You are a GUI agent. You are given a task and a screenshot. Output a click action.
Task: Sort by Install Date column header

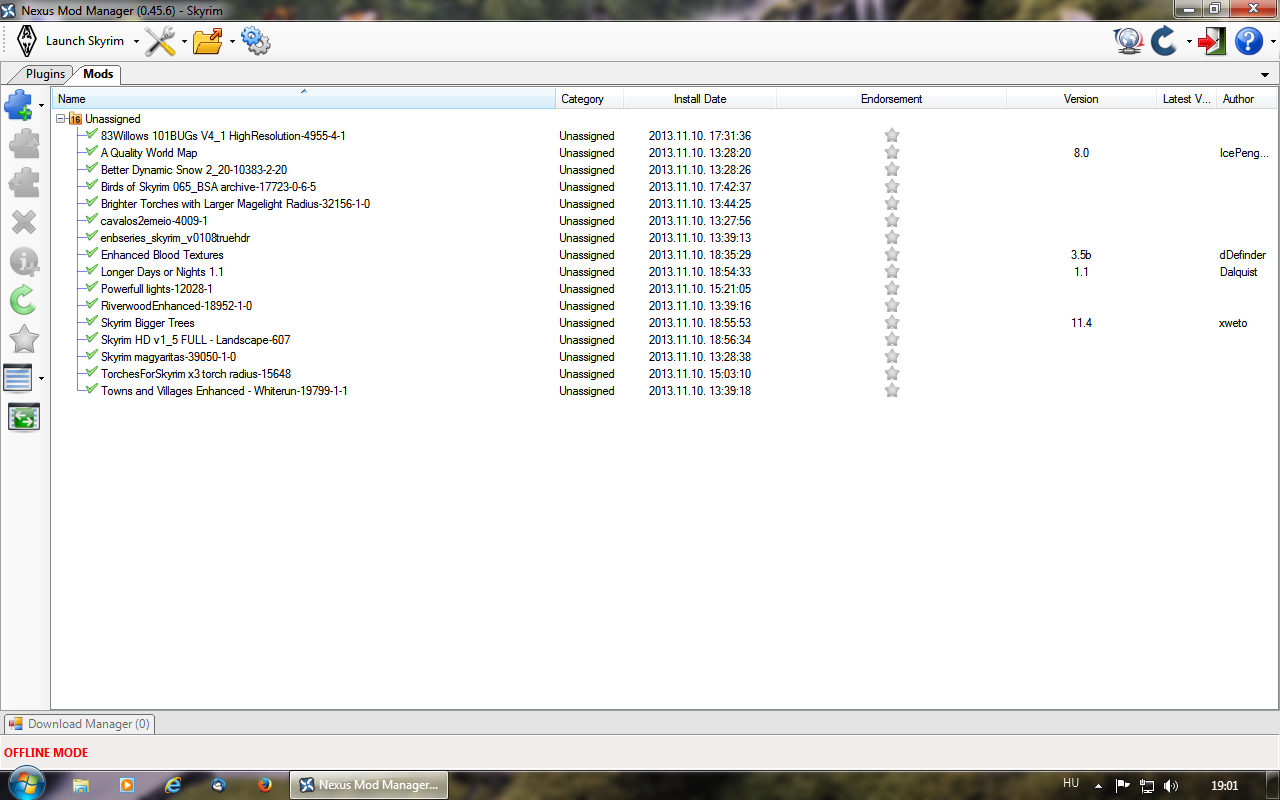700,98
